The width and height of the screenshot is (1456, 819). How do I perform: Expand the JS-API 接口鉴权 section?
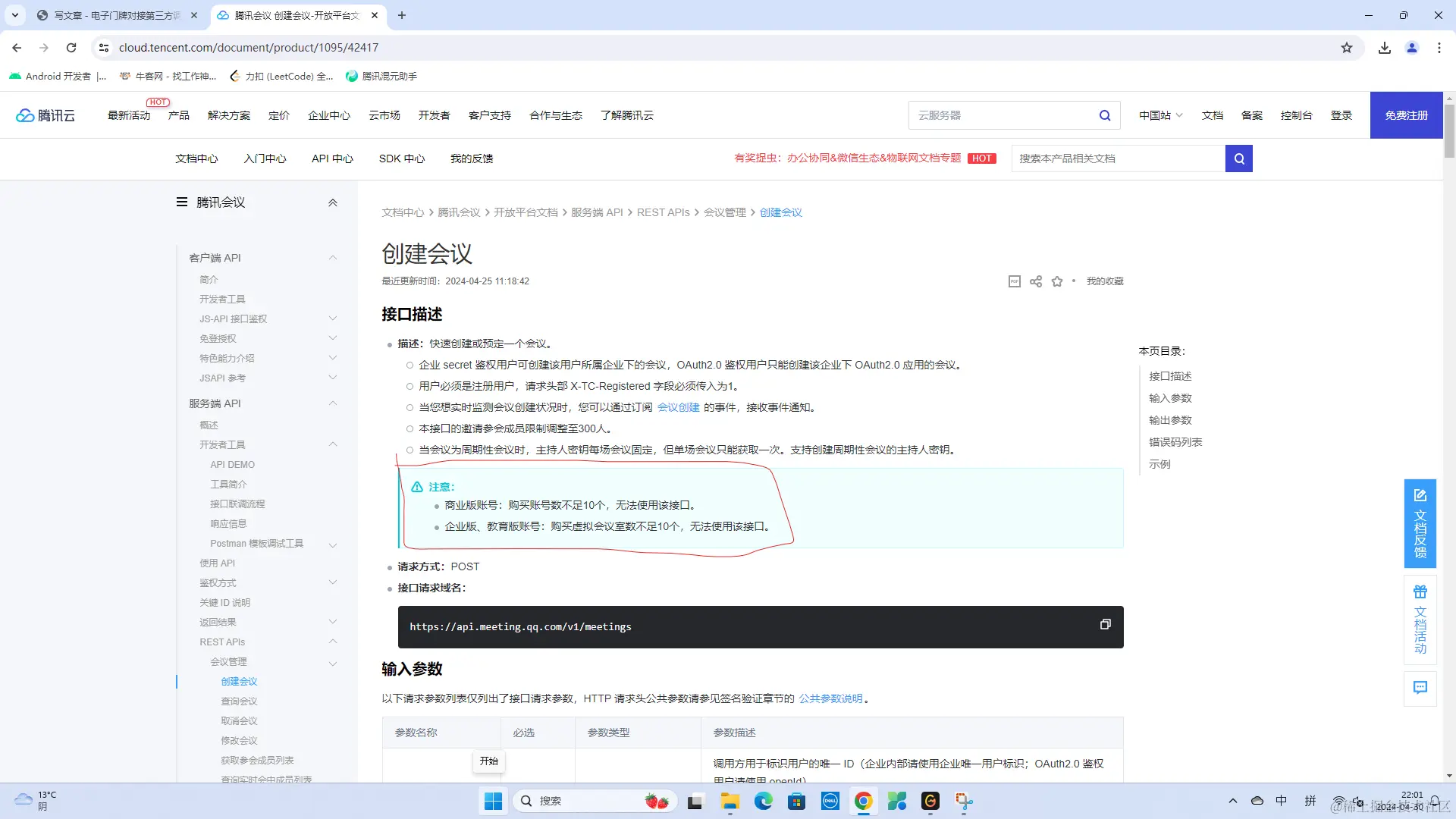click(332, 318)
